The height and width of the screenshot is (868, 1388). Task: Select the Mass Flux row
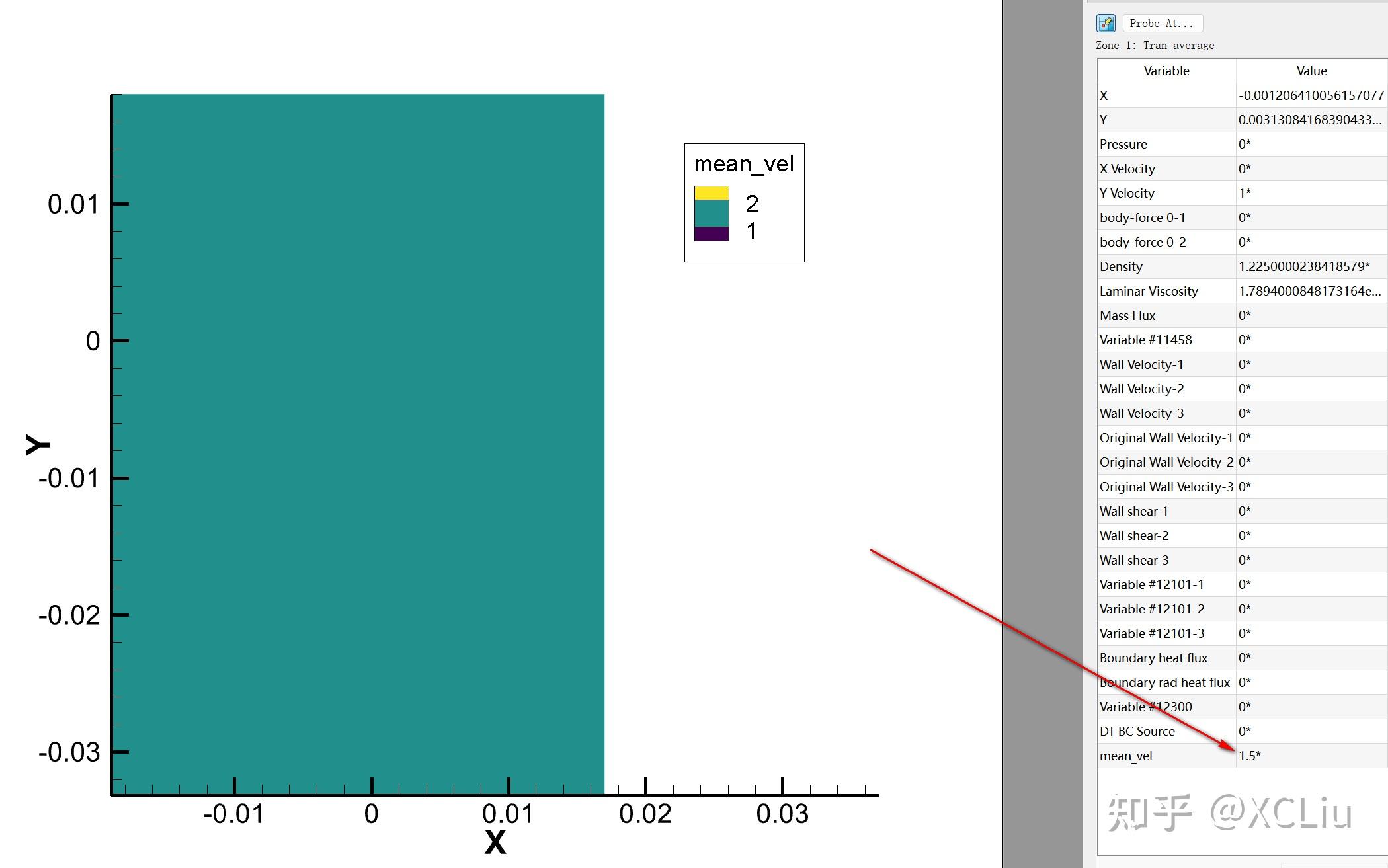pos(1127,315)
